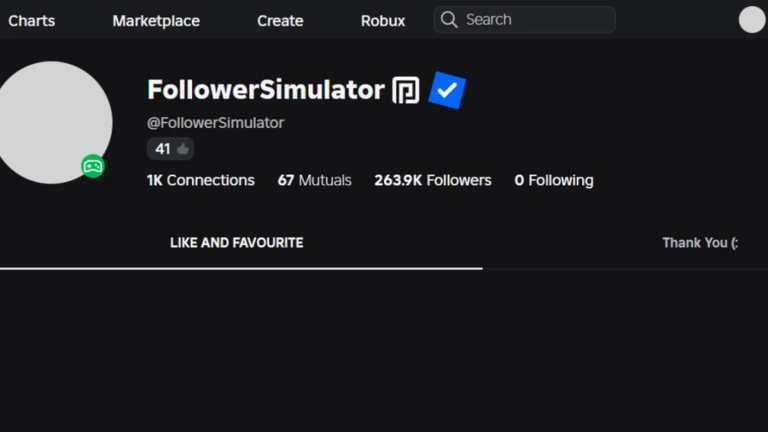Screen dimensions: 768x432
Task: Open the 263.9K Followers list
Action: (433, 181)
